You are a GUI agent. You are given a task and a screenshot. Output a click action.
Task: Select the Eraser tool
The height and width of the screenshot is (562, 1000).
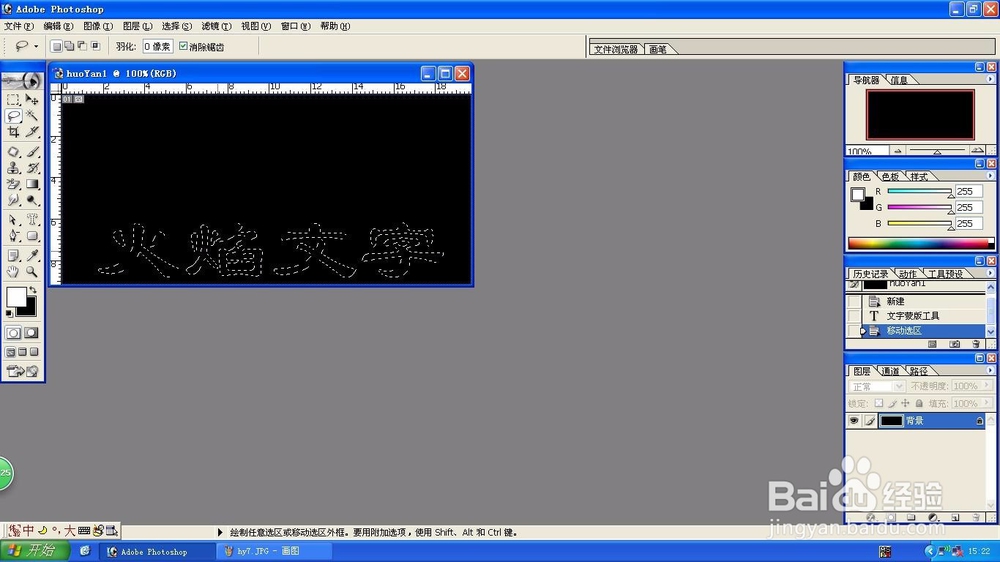click(x=13, y=184)
